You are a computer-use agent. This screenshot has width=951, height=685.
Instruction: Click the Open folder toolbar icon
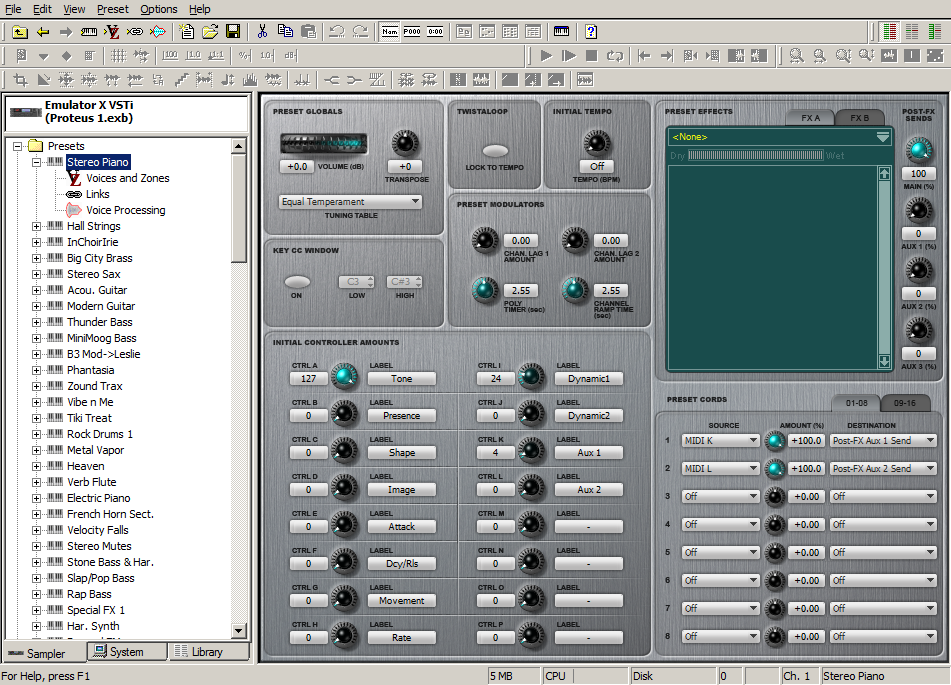point(210,31)
